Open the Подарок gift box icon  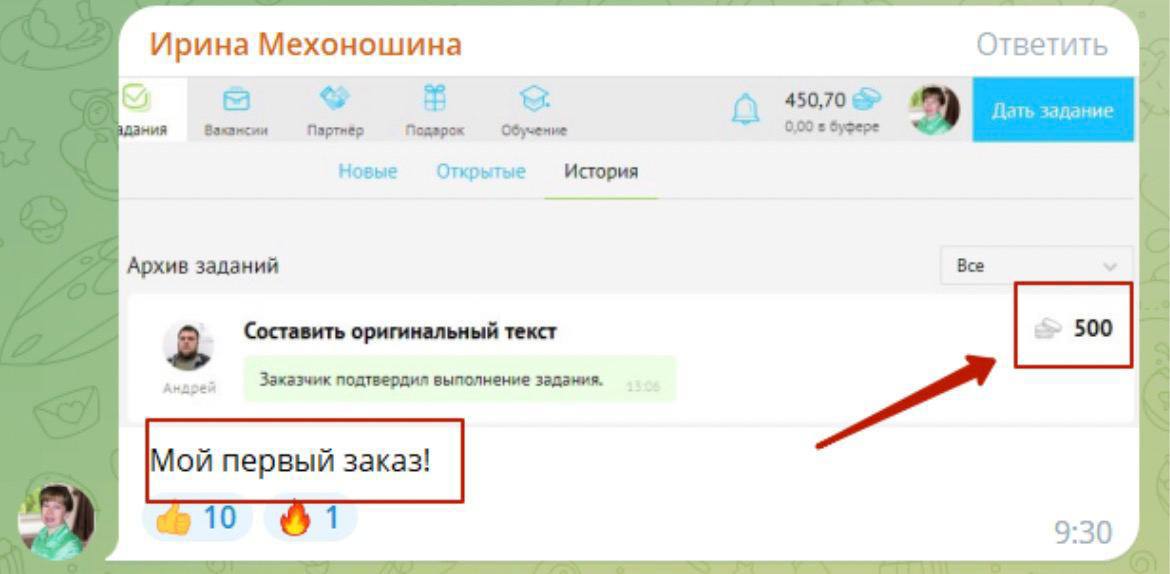(434, 98)
